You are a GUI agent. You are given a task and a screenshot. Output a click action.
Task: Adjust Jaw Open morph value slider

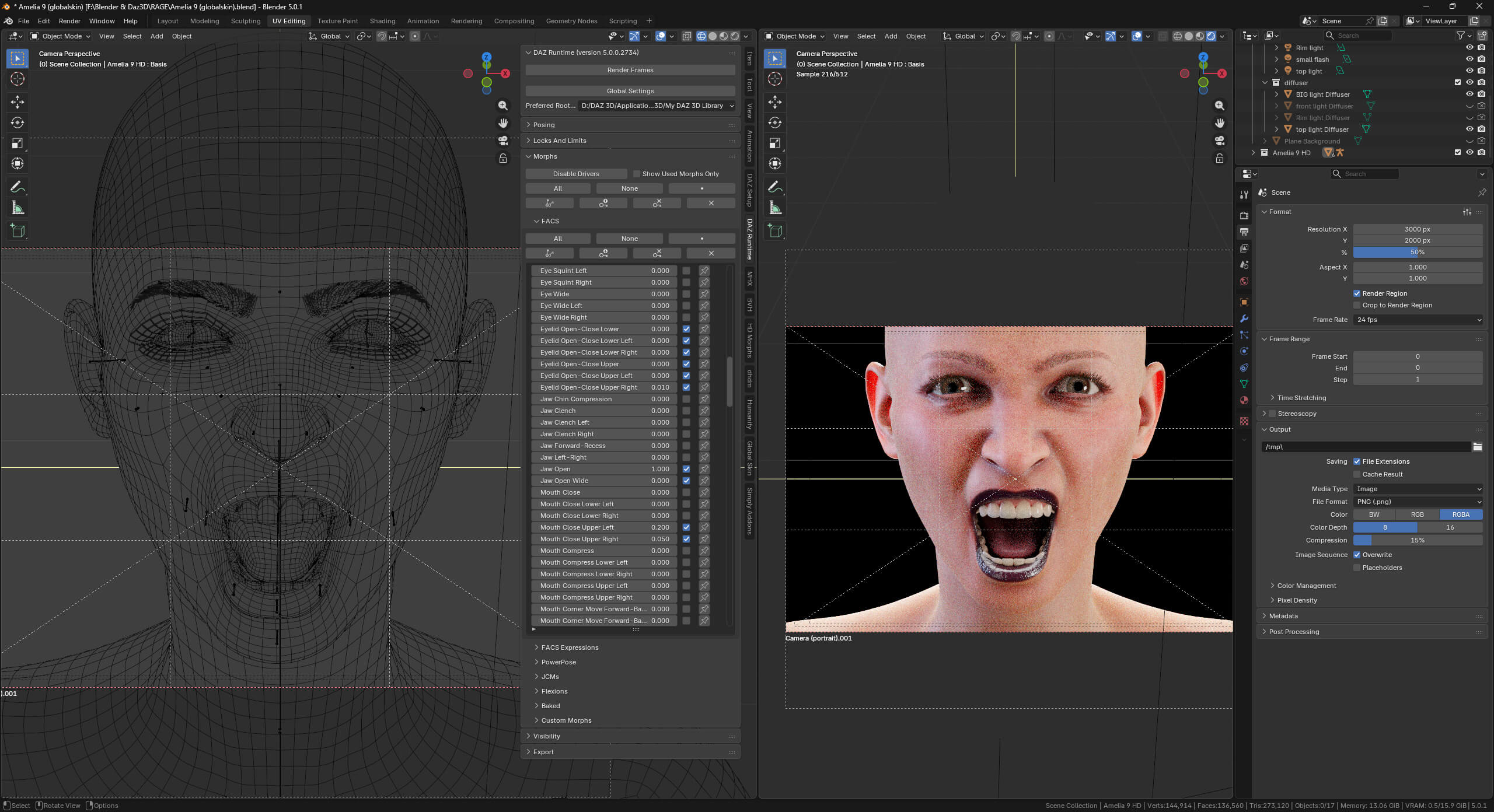(604, 469)
